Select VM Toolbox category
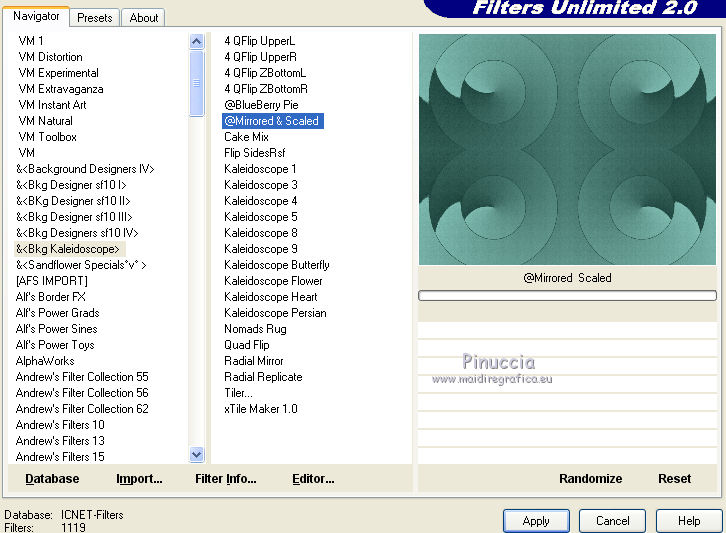This screenshot has width=726, height=533. pos(47,137)
